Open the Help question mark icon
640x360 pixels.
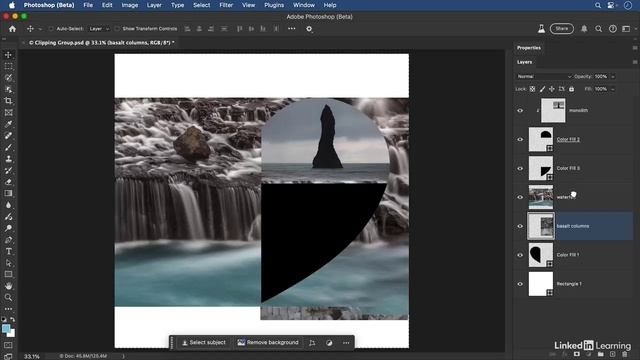tap(613, 29)
